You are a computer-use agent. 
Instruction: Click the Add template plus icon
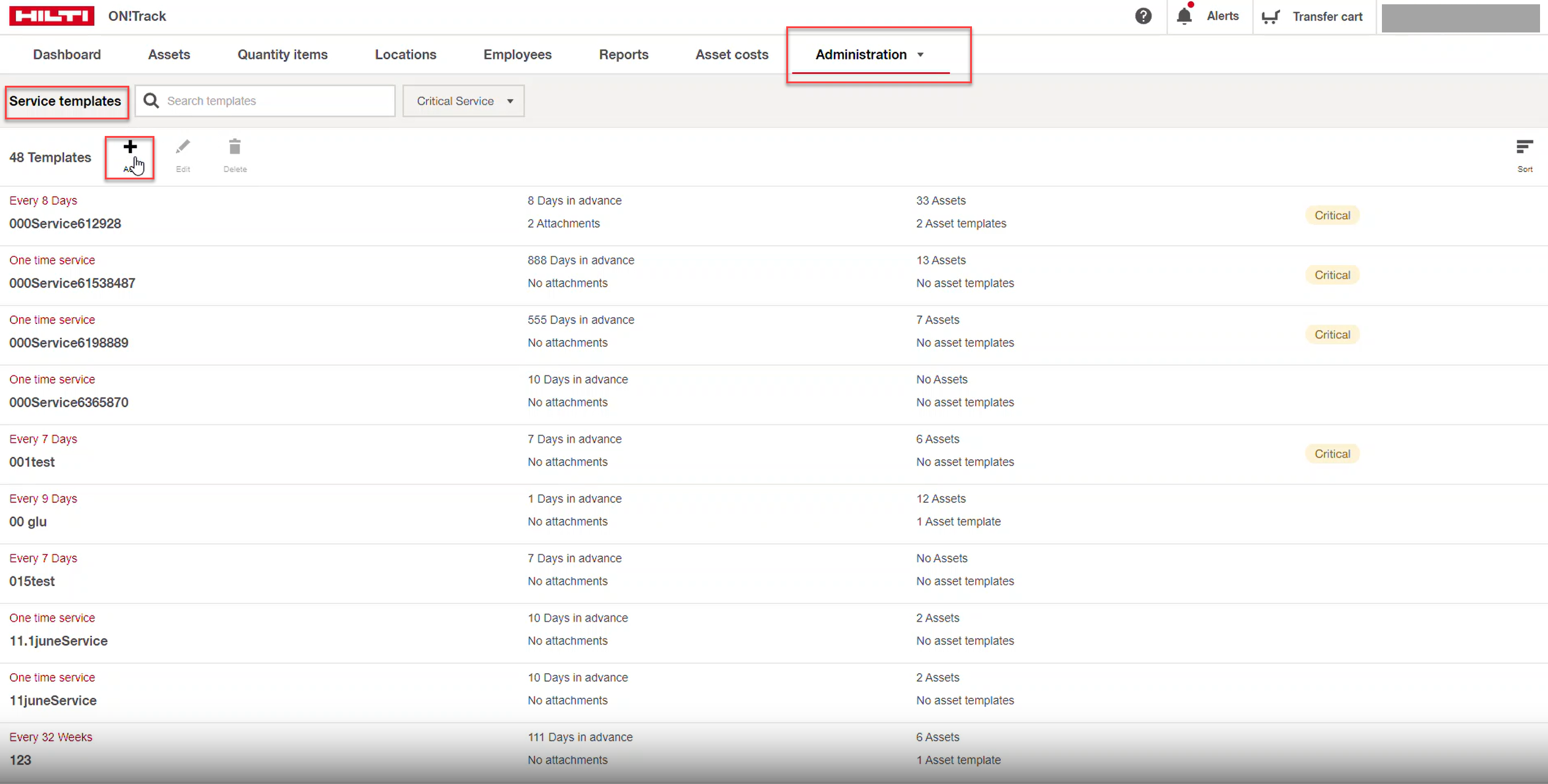[x=129, y=148]
